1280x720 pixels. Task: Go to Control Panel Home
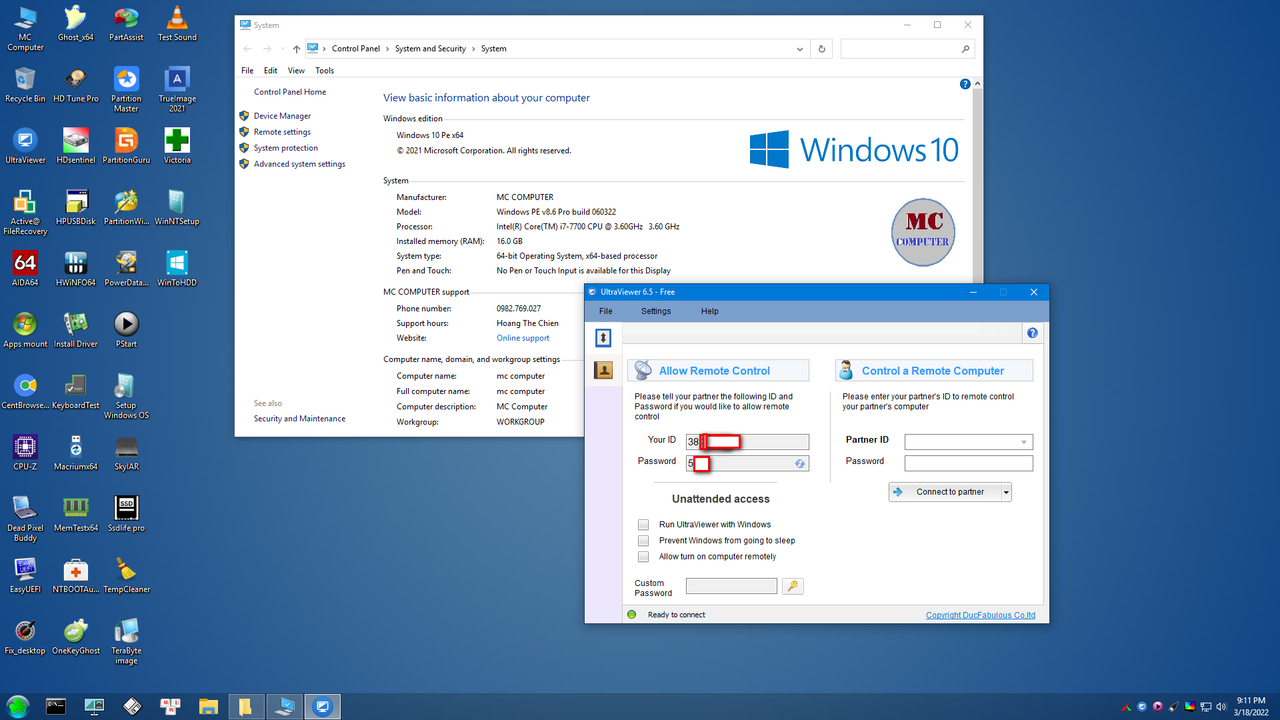coord(290,92)
